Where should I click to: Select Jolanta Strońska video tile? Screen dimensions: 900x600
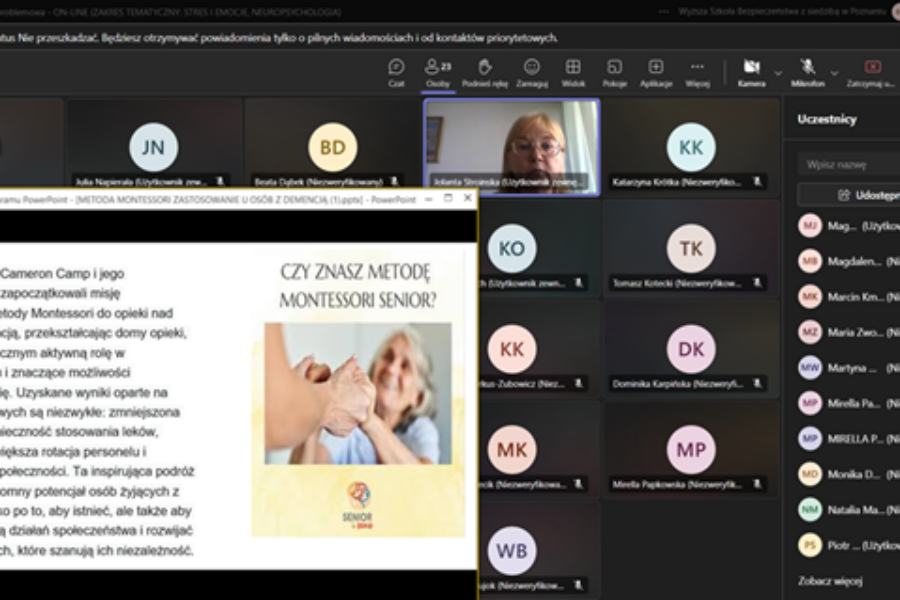pos(512,147)
